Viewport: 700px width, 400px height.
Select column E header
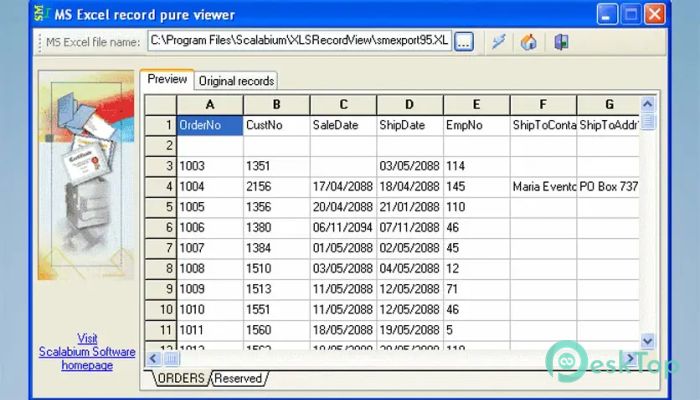[476, 105]
